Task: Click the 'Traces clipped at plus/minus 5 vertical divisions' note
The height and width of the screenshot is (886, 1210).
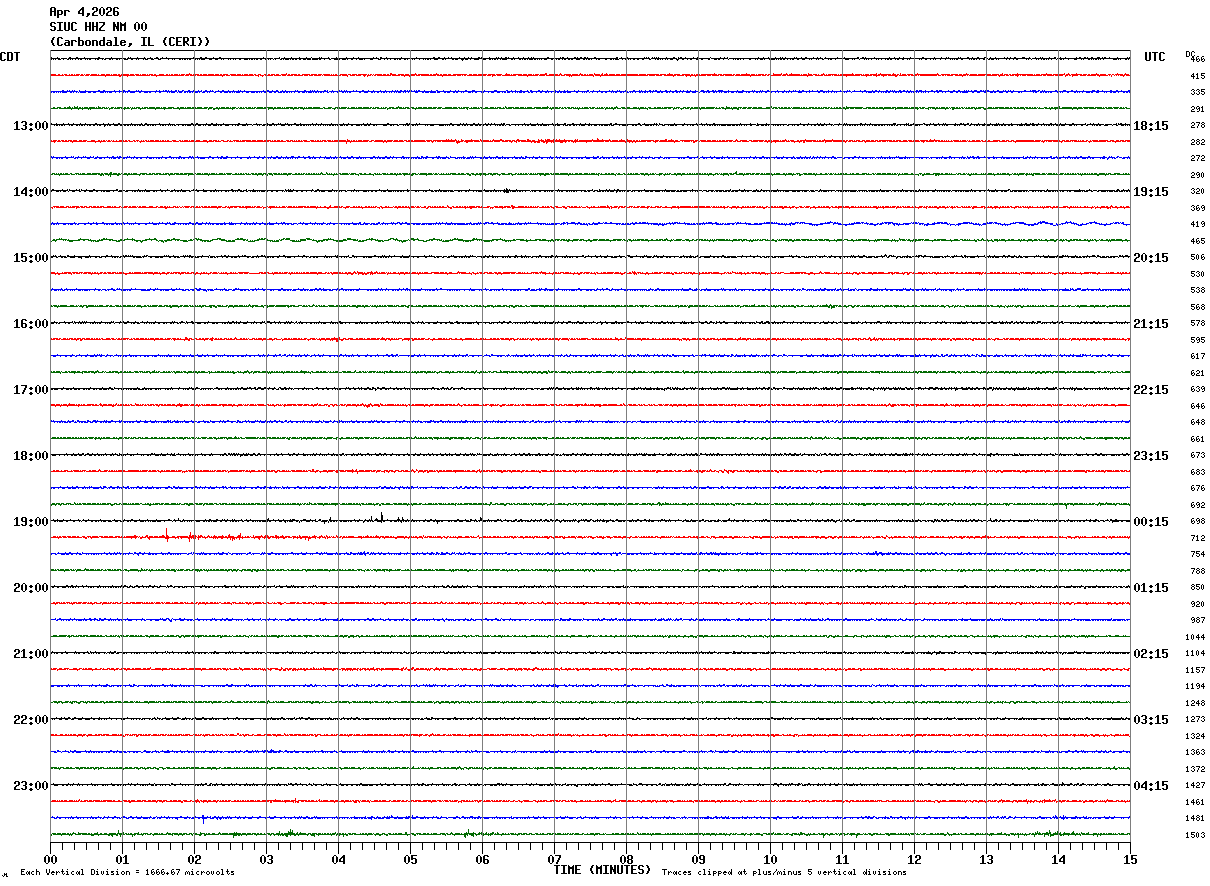Action: tap(784, 872)
